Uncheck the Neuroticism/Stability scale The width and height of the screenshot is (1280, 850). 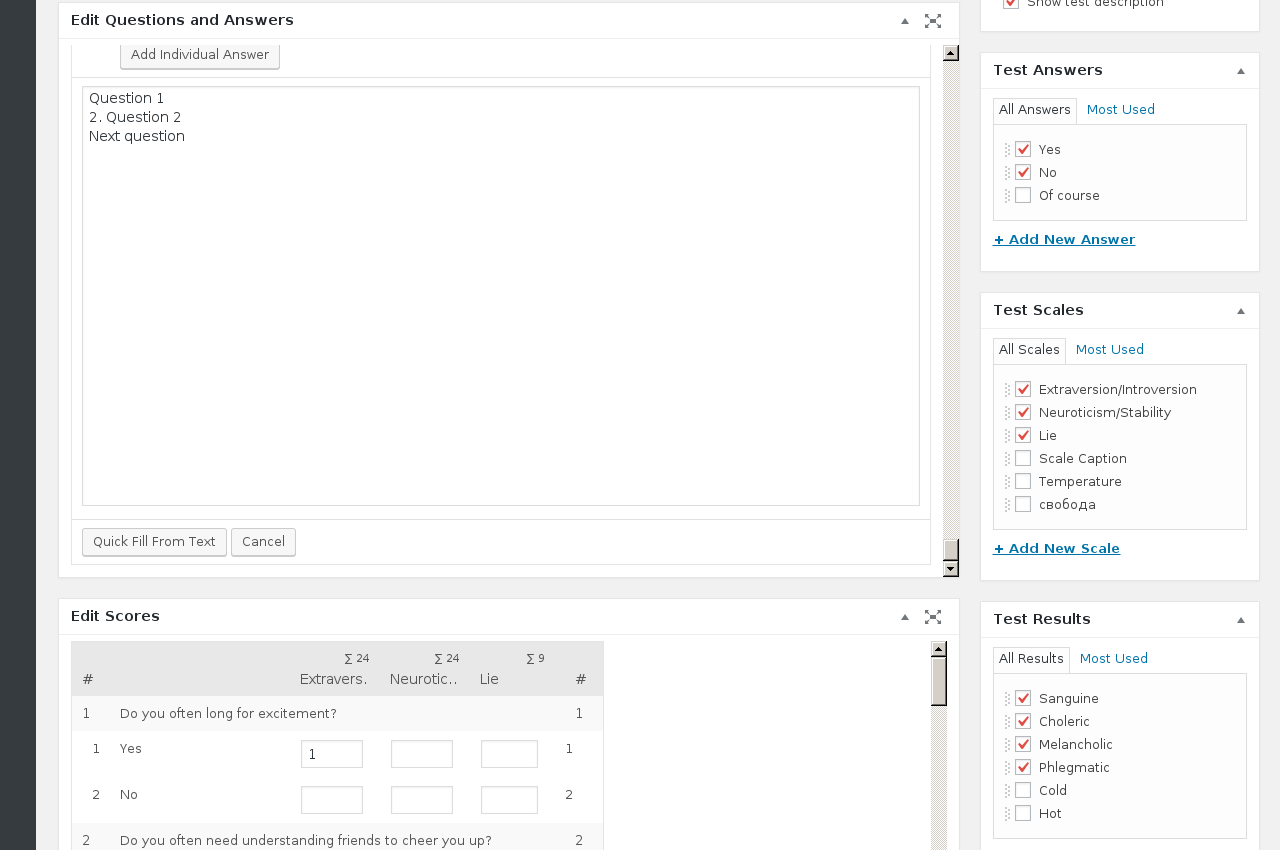coord(1023,412)
